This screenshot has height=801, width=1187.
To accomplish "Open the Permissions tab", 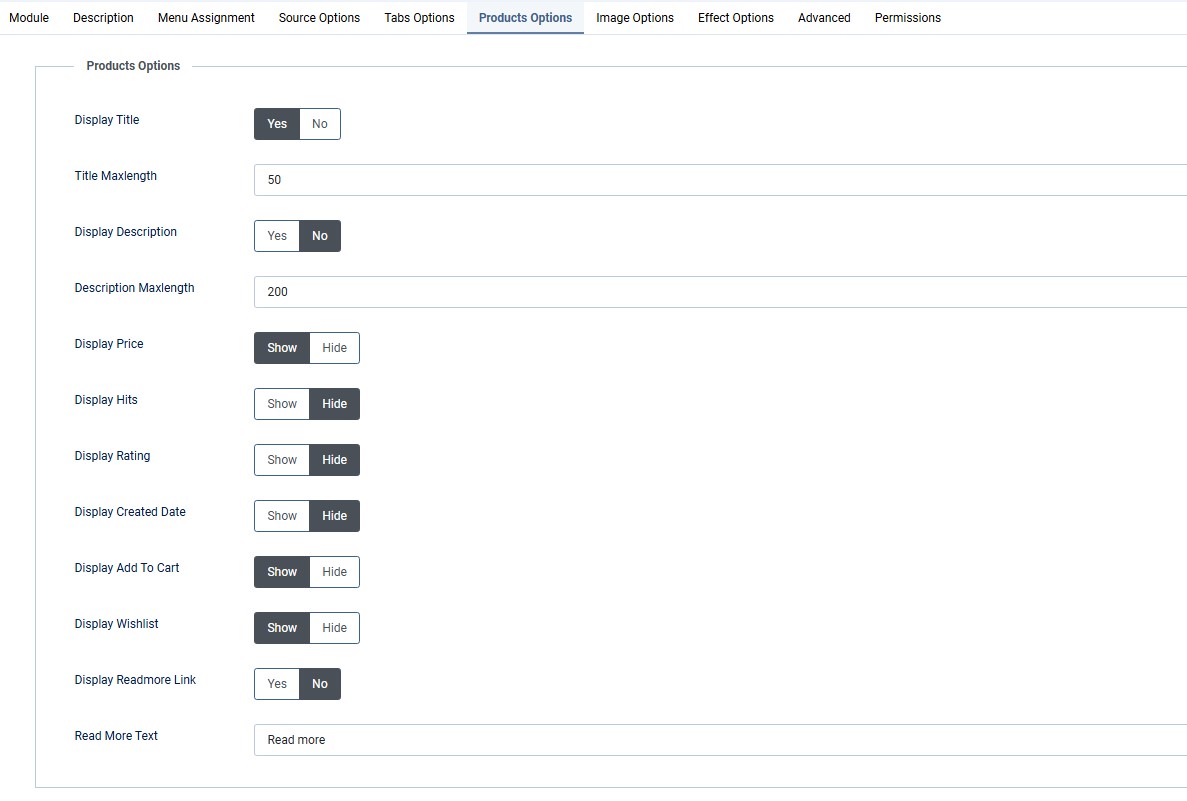I will point(907,18).
